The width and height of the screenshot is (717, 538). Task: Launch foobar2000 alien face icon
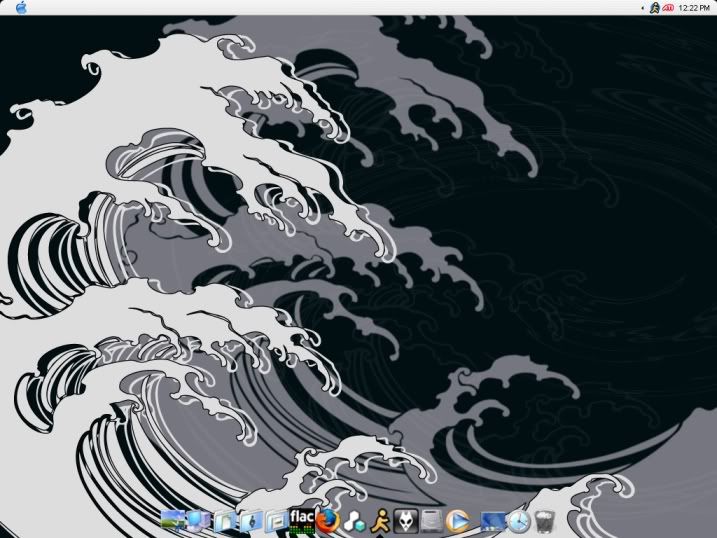tap(406, 521)
